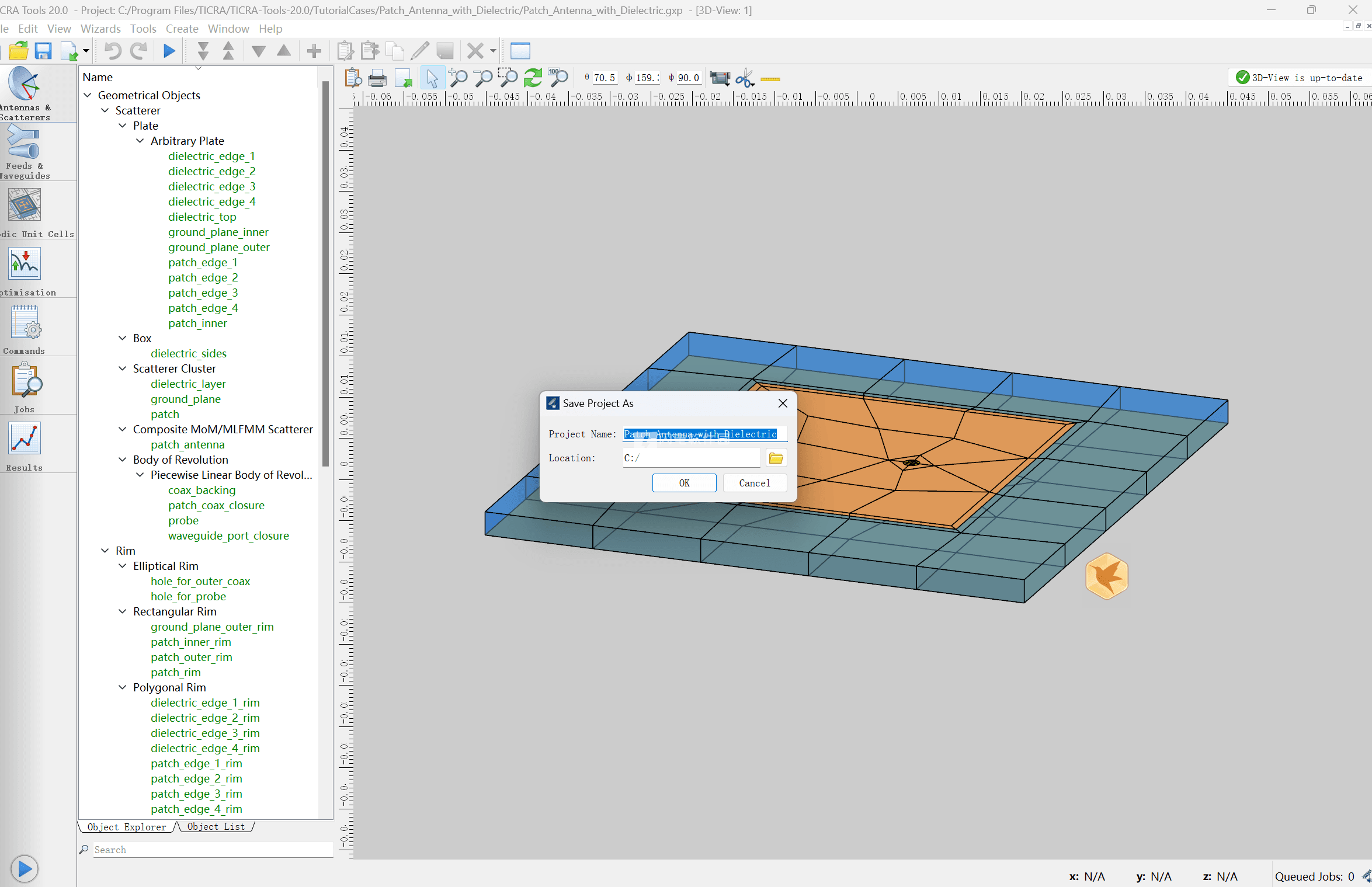Select the waveguide_port_closure tree item
This screenshot has width=1372, height=887.
228,535
